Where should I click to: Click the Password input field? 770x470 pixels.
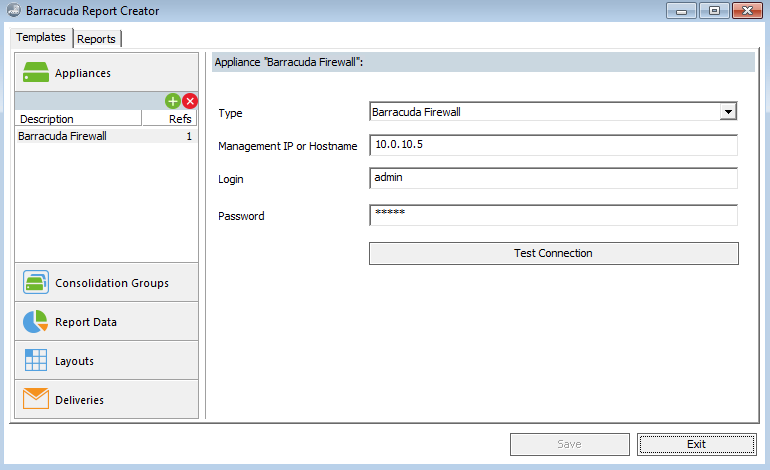coord(553,215)
